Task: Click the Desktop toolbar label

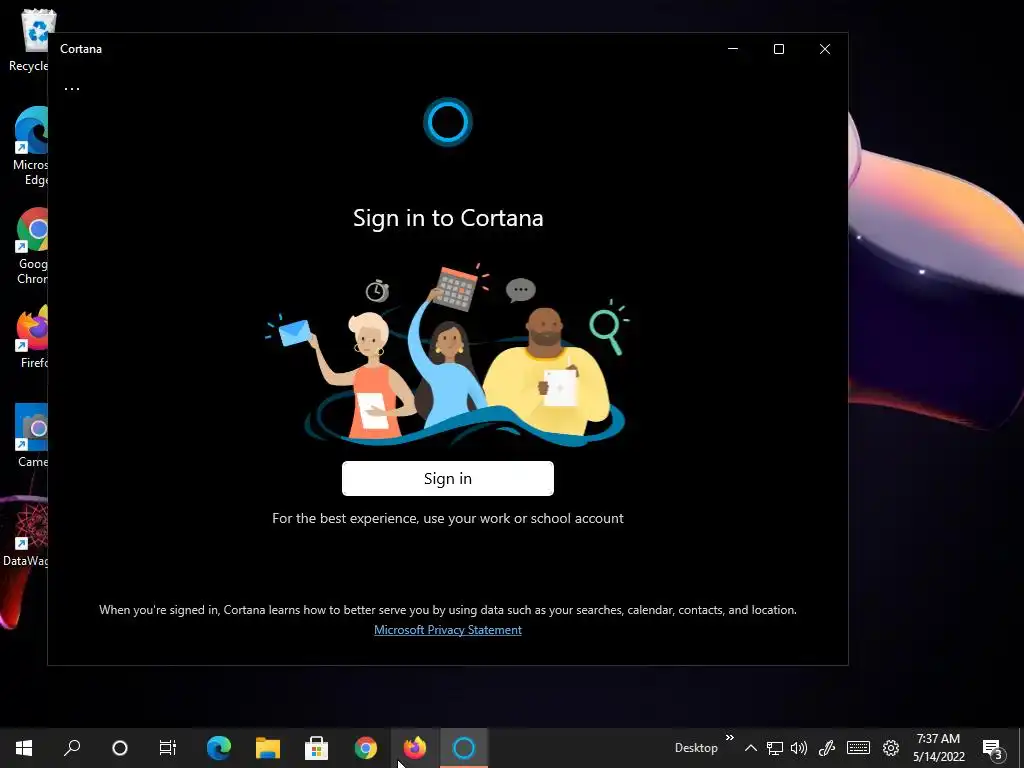Action: tap(696, 748)
